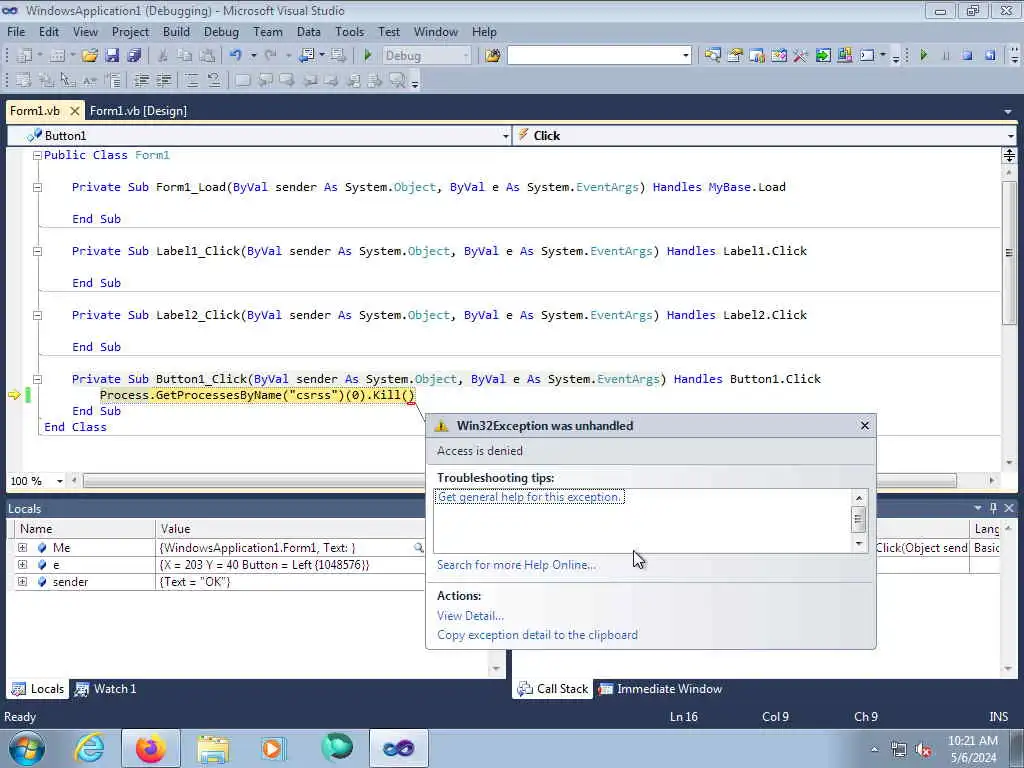Click the Open File folder icon
1024x768 pixels.
tap(89, 56)
